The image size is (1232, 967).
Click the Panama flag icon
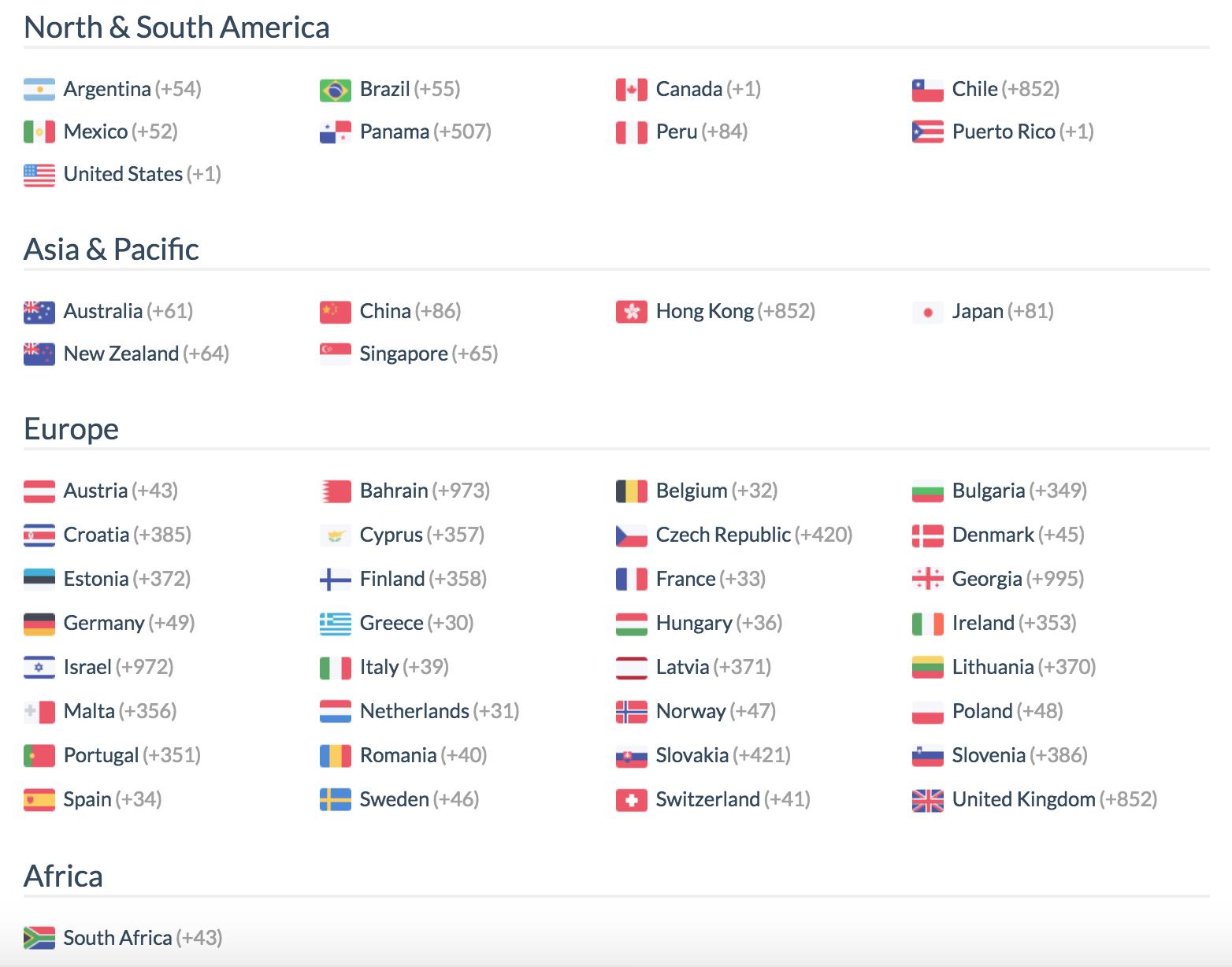[336, 132]
